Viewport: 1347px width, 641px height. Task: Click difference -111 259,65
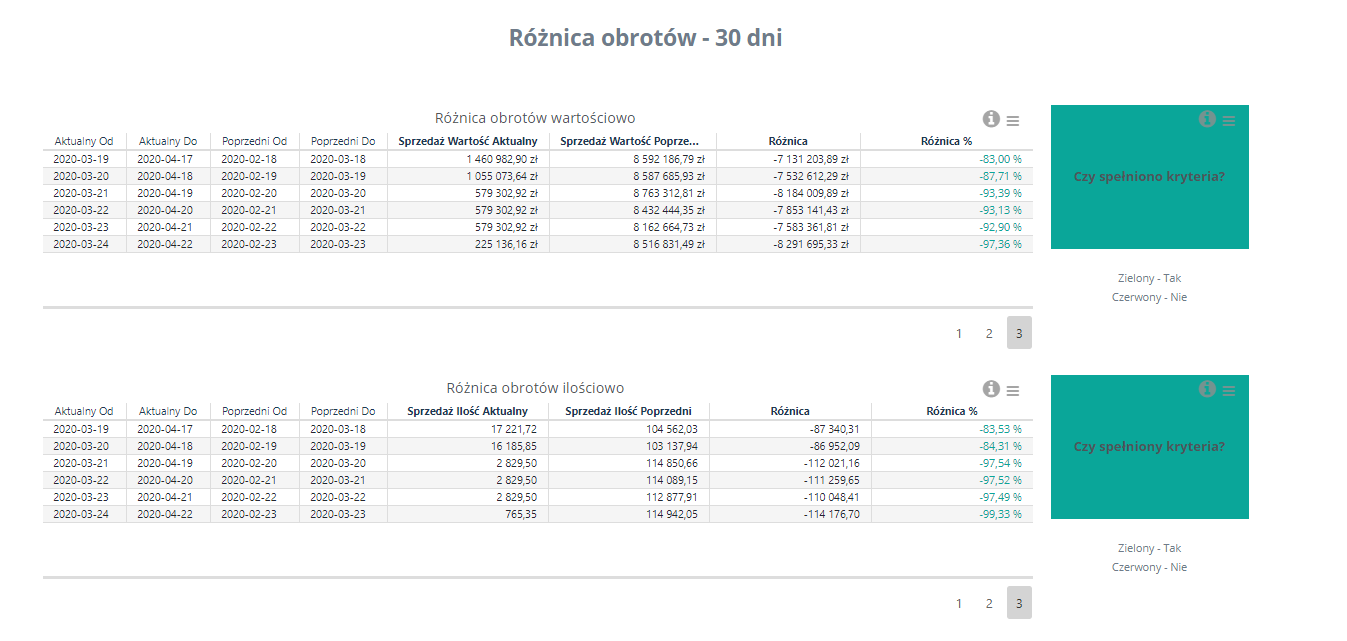tap(832, 480)
